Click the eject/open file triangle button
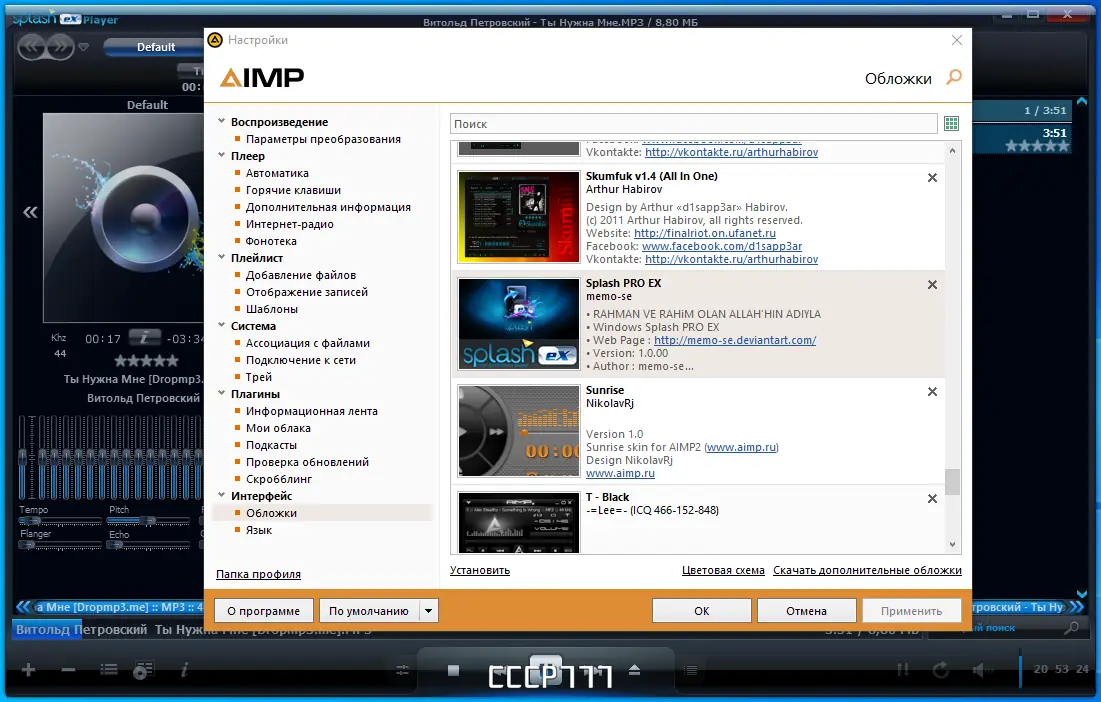Image resolution: width=1101 pixels, height=702 pixels. coord(634,670)
